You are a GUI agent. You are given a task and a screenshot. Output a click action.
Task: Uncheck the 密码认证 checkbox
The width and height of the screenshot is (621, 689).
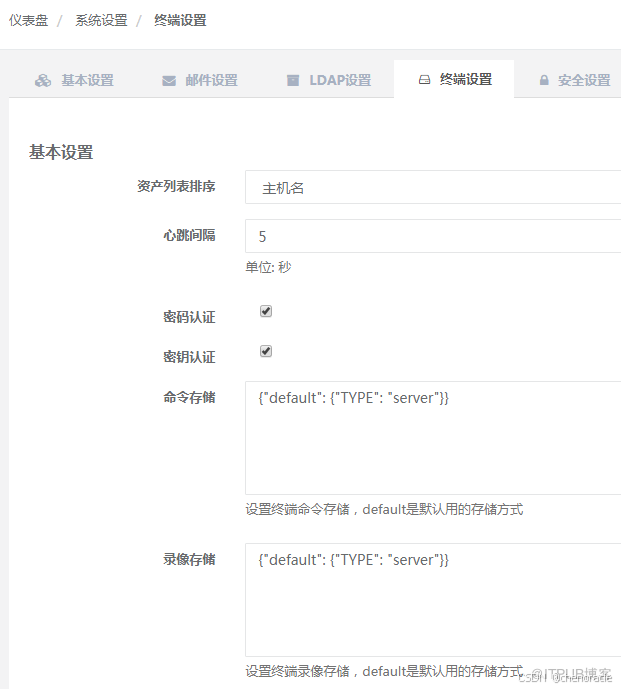pyautogui.click(x=266, y=311)
